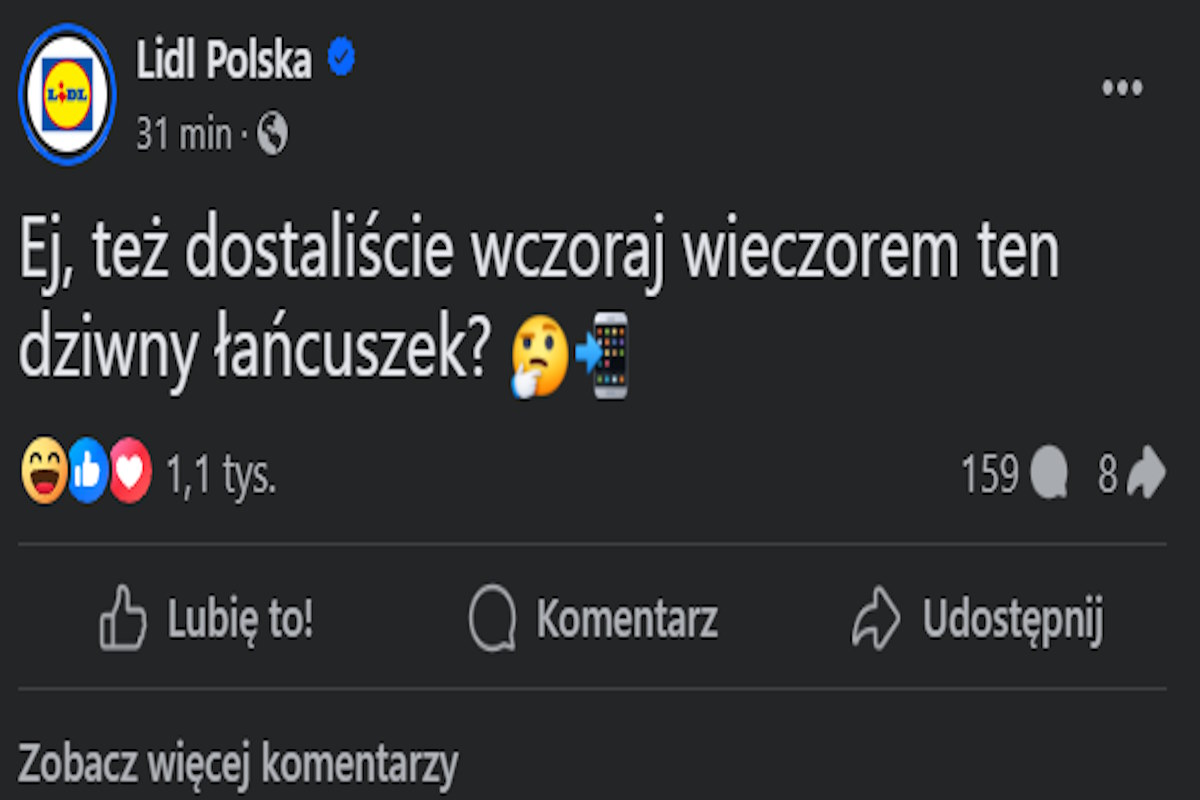
Task: Click the Lidl Polska profile picture
Action: (x=67, y=94)
